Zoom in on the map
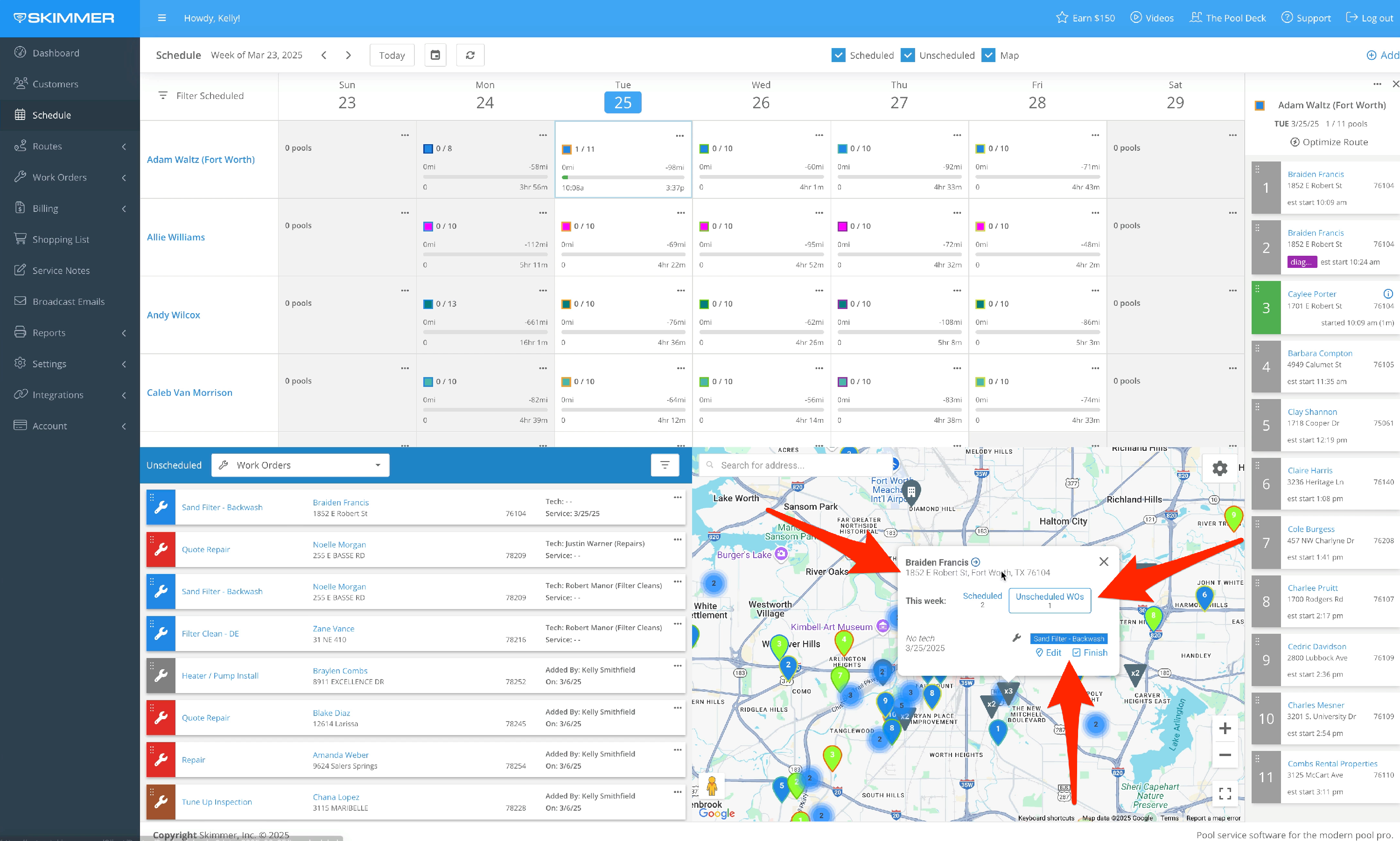The height and width of the screenshot is (841, 1400). (1225, 729)
